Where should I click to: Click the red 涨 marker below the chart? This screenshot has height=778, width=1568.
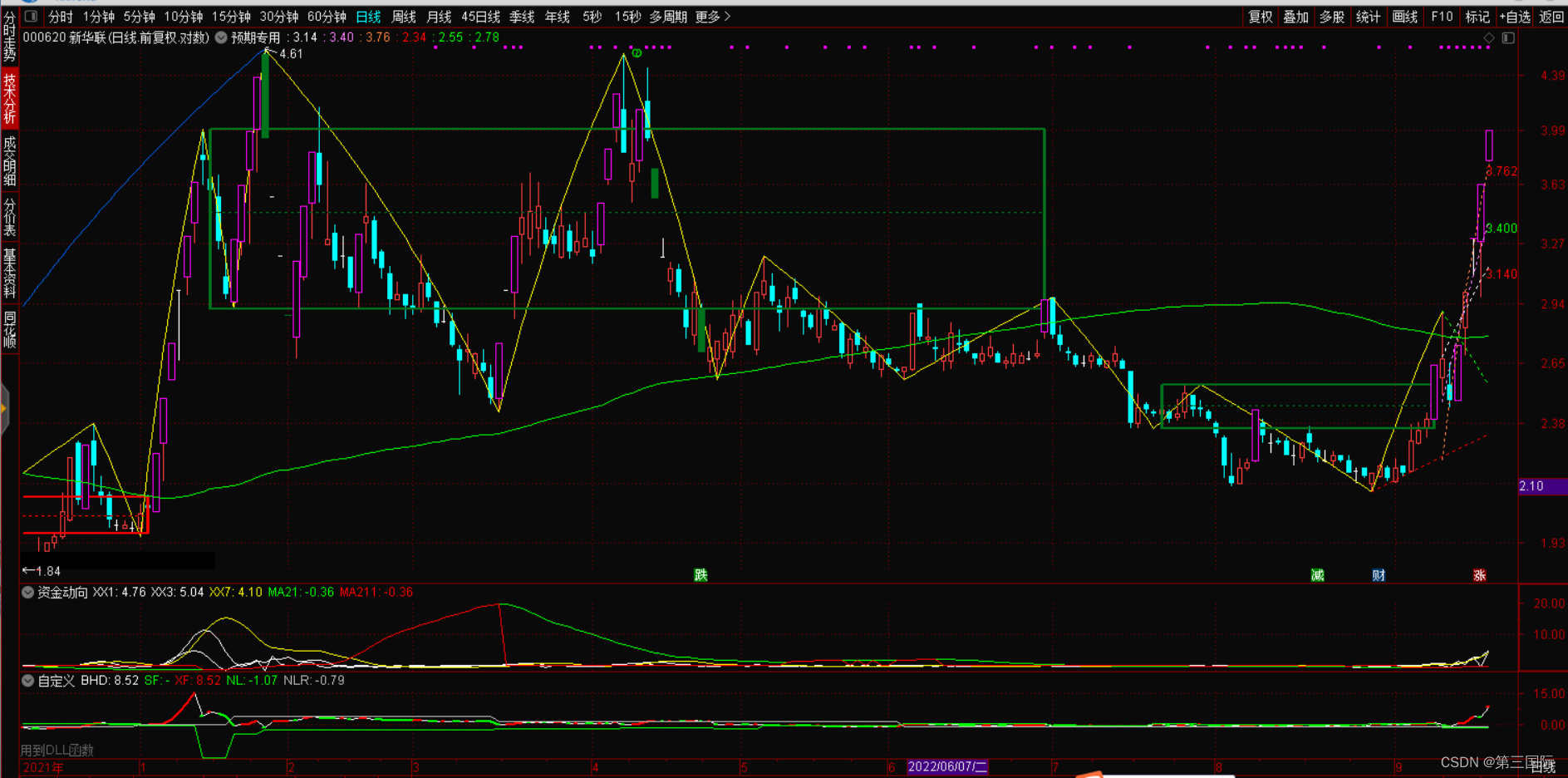(1479, 574)
